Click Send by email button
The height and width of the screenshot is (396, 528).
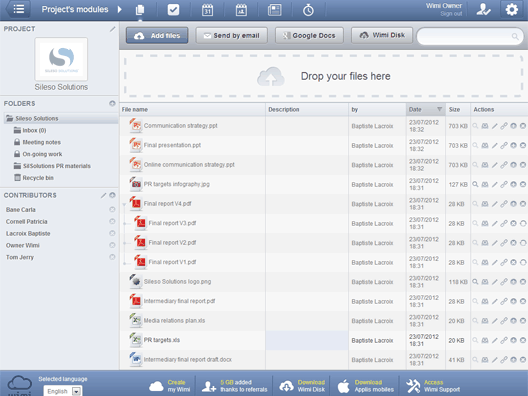click(232, 35)
